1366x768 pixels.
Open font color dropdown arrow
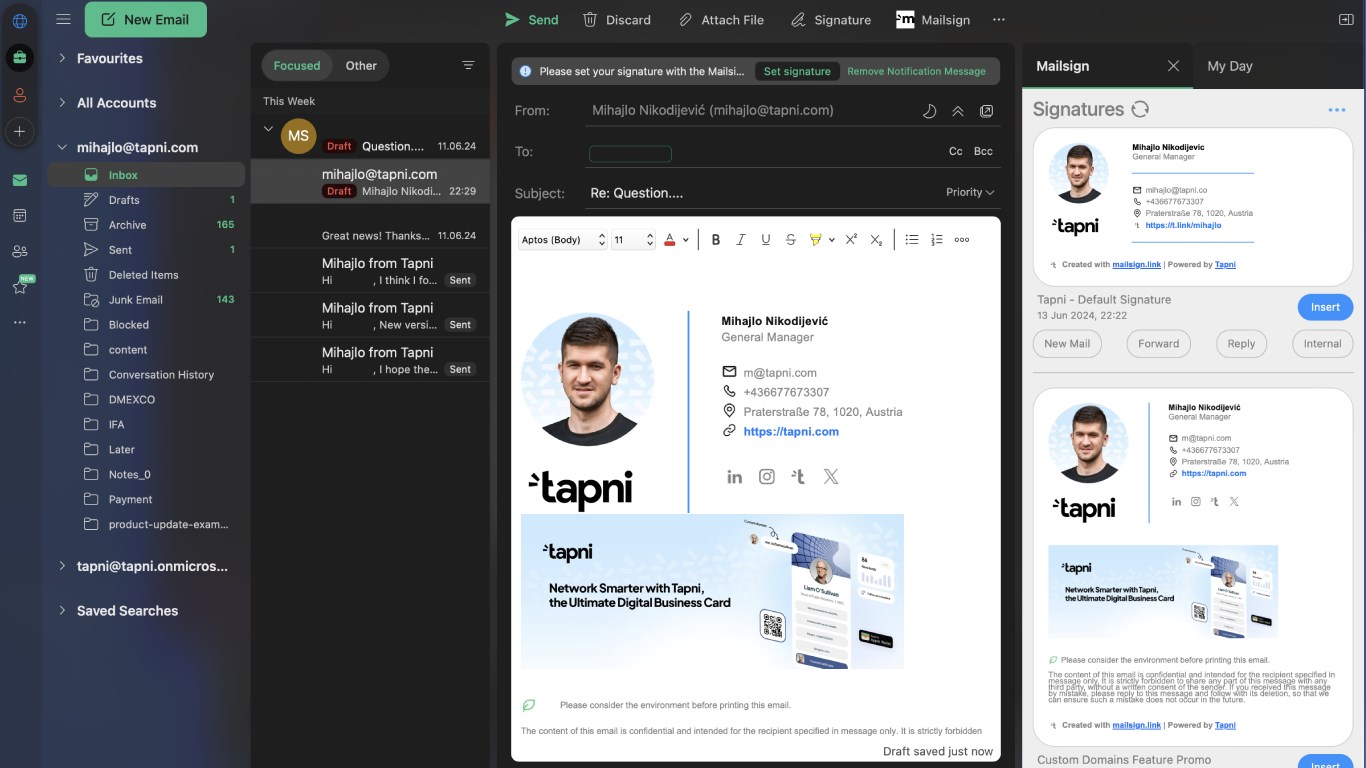[x=685, y=240]
